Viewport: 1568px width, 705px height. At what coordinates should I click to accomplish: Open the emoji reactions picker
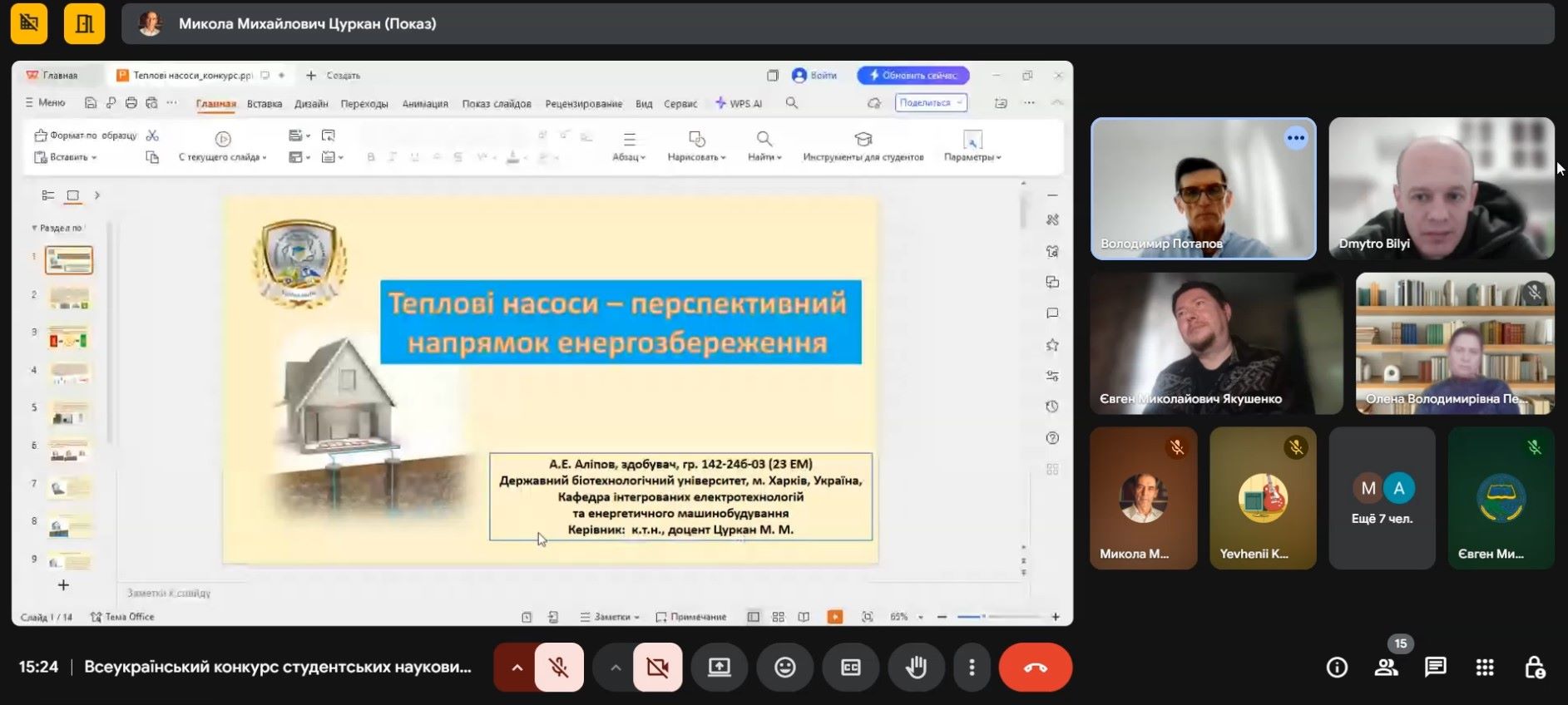pyautogui.click(x=784, y=668)
